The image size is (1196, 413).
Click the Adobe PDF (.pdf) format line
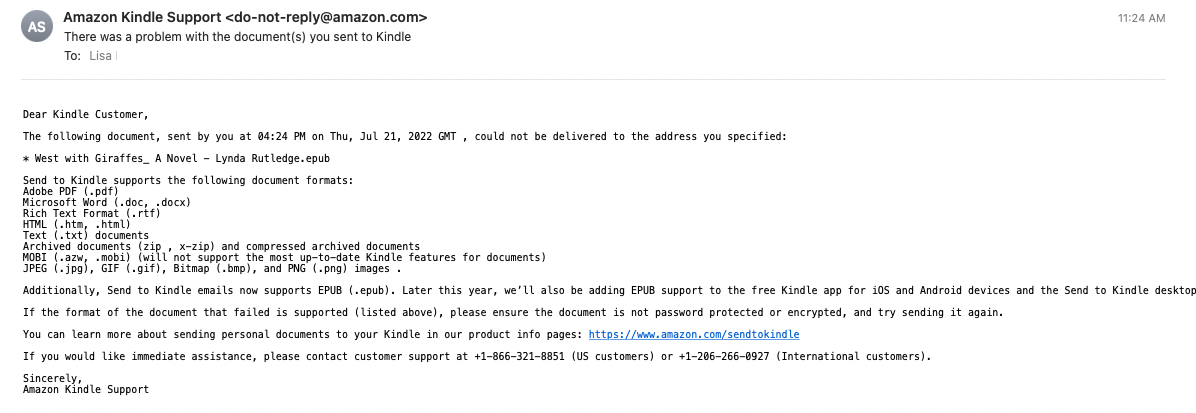pyautogui.click(x=71, y=191)
